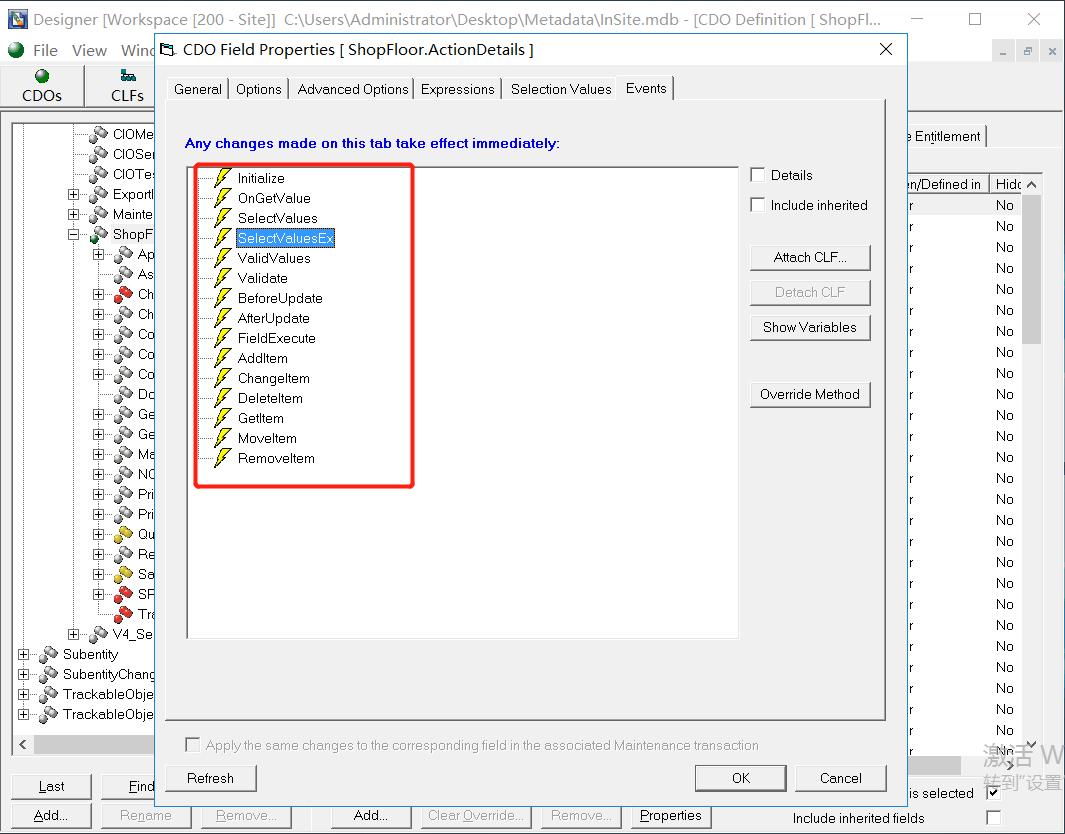1065x834 pixels.
Task: Open the CLFs toolbar icon
Action: pyautogui.click(x=127, y=86)
